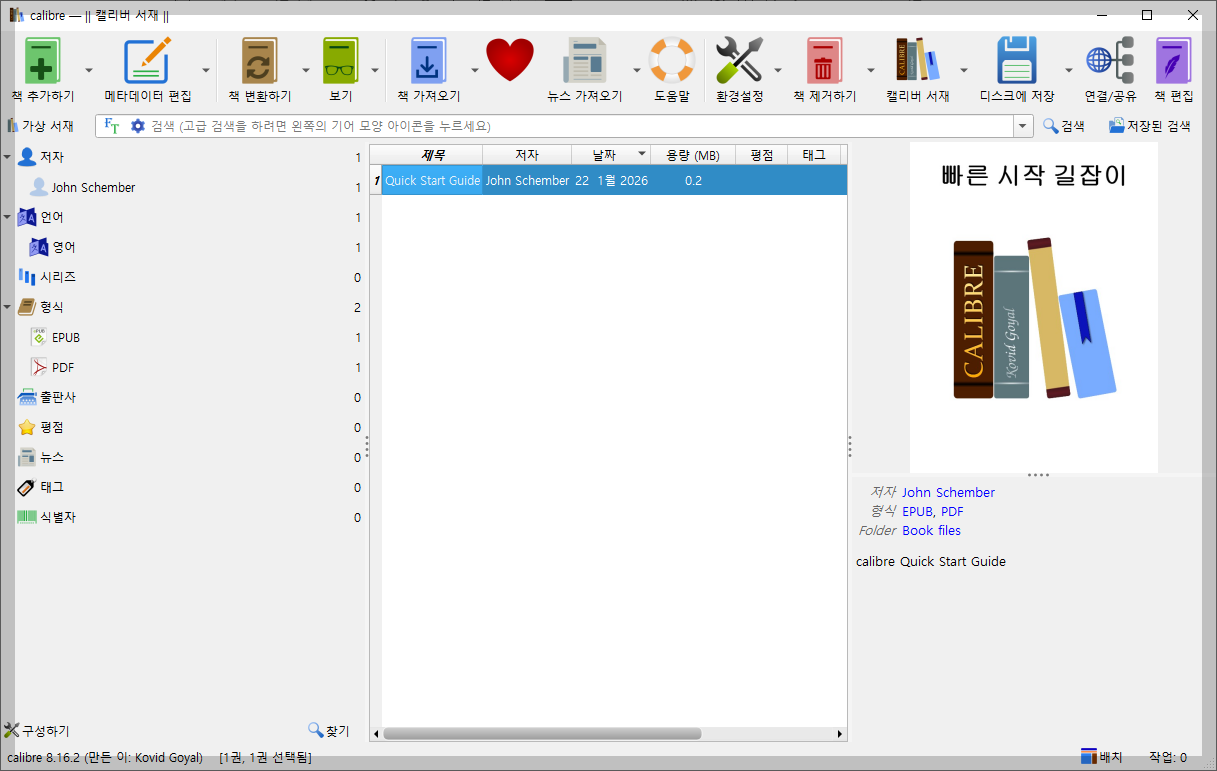Click the full-text search FT icon
Image resolution: width=1217 pixels, height=771 pixels.
point(112,126)
